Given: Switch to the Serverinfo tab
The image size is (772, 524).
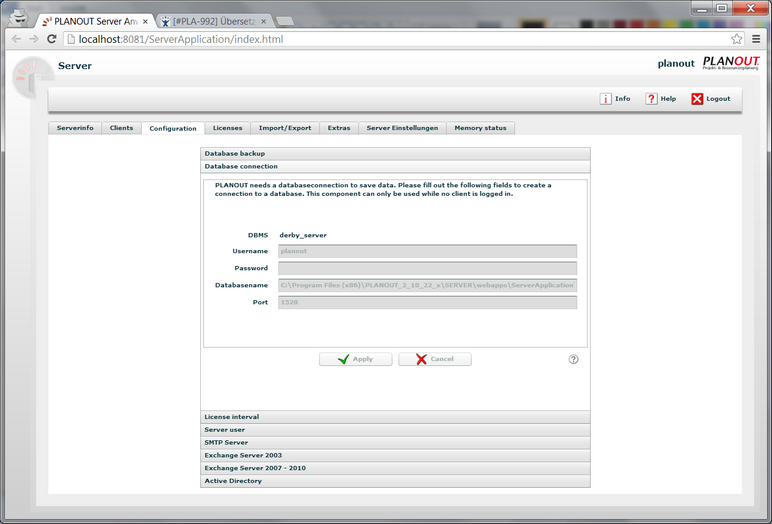Looking at the screenshot, I should coord(75,128).
